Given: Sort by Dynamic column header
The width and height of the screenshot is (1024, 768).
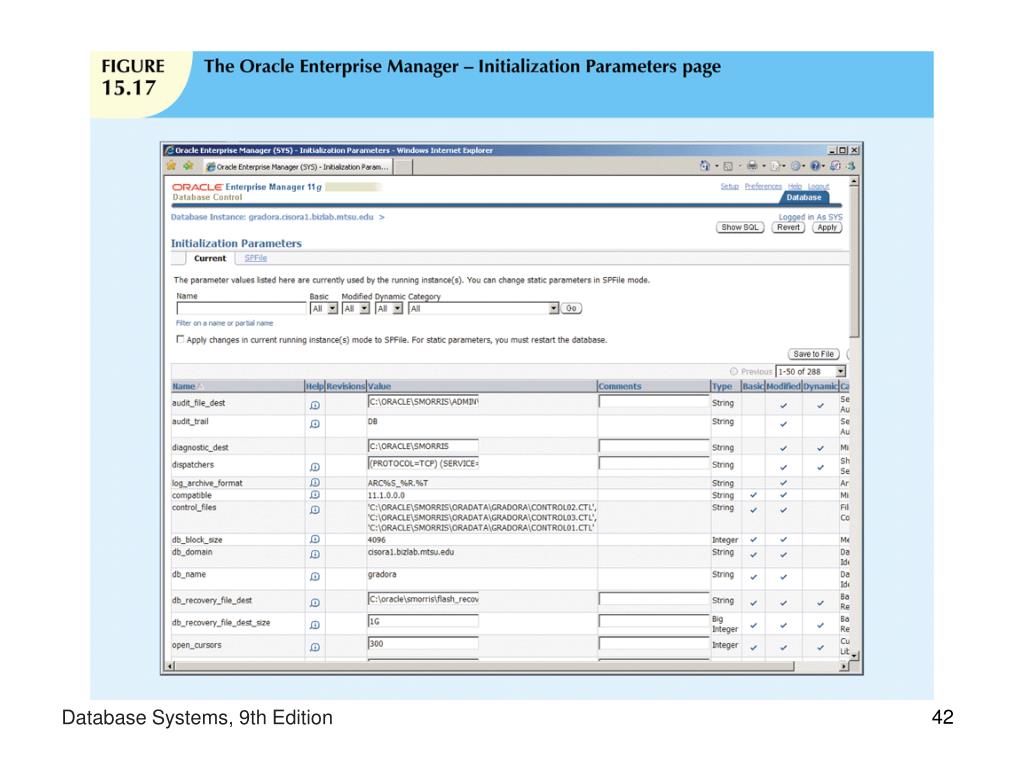Looking at the screenshot, I should click(x=820, y=386).
